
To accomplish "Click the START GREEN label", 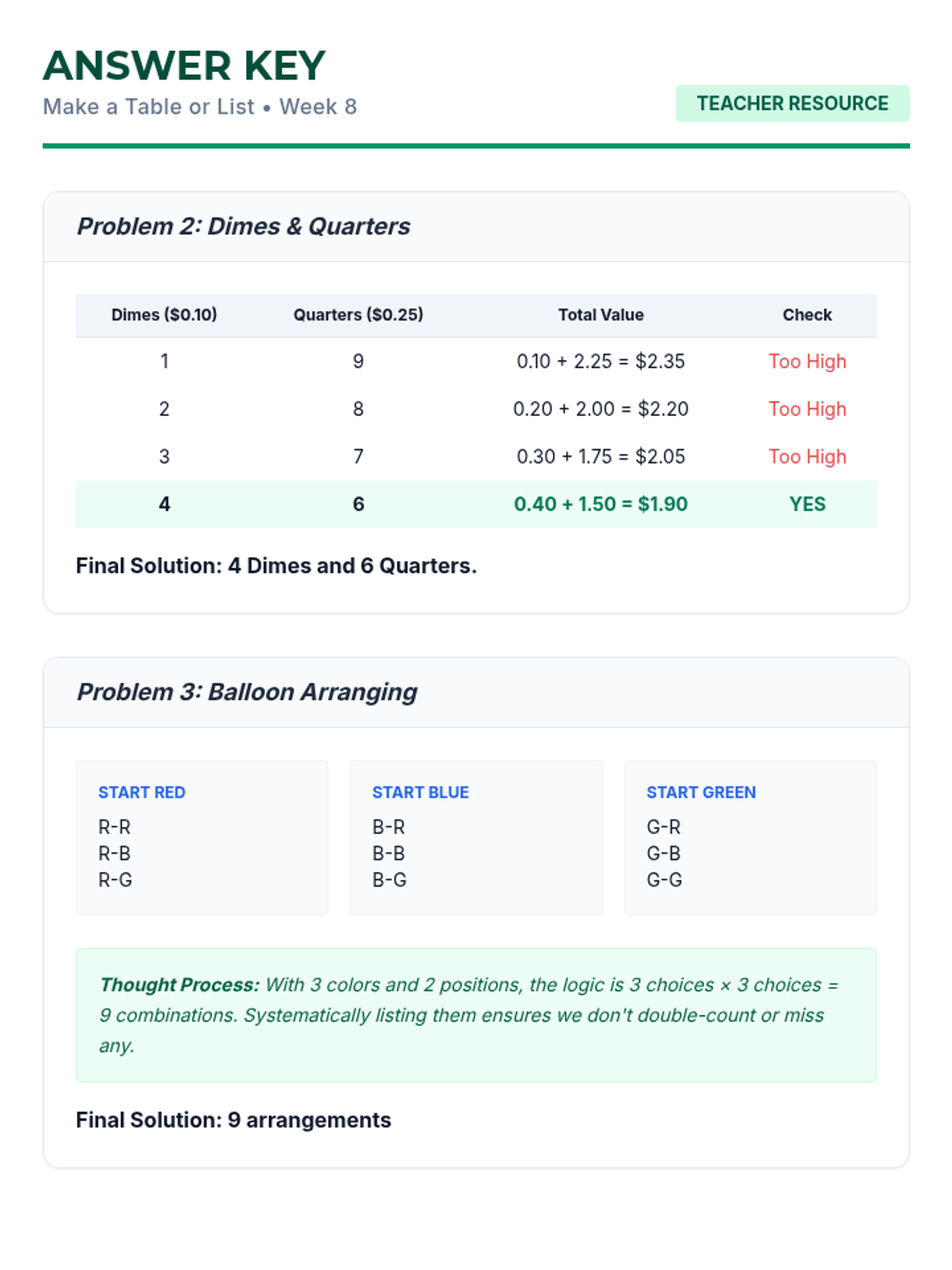I will 701,792.
